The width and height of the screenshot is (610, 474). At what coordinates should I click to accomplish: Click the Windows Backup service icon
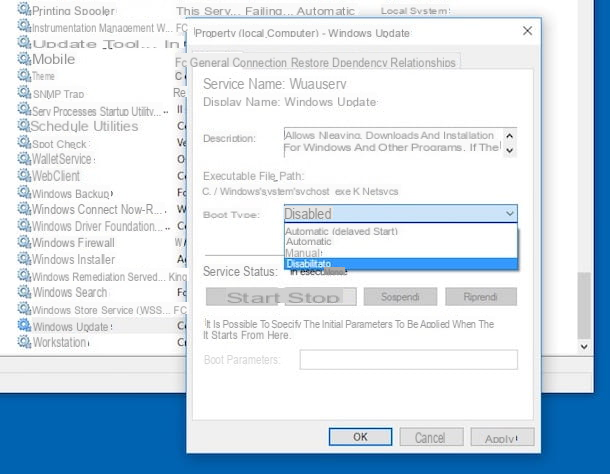click(24, 192)
